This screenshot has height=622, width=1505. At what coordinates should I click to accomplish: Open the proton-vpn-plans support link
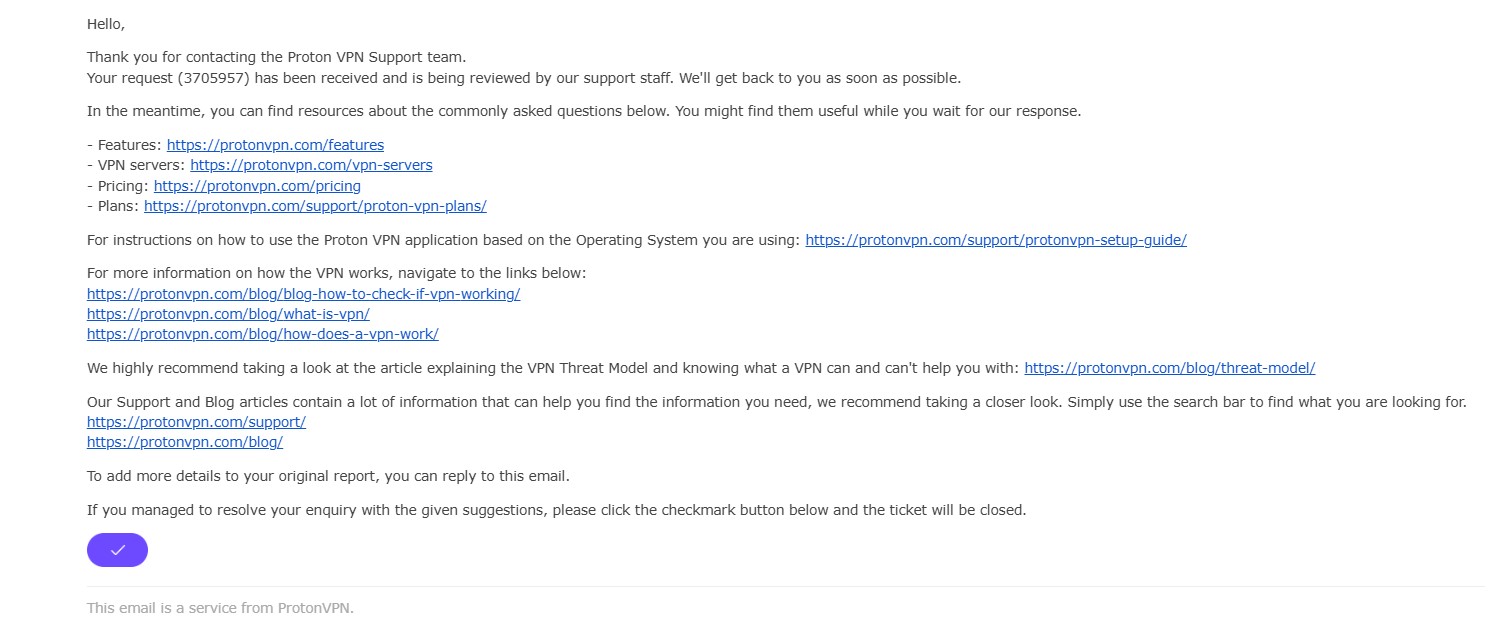click(315, 206)
